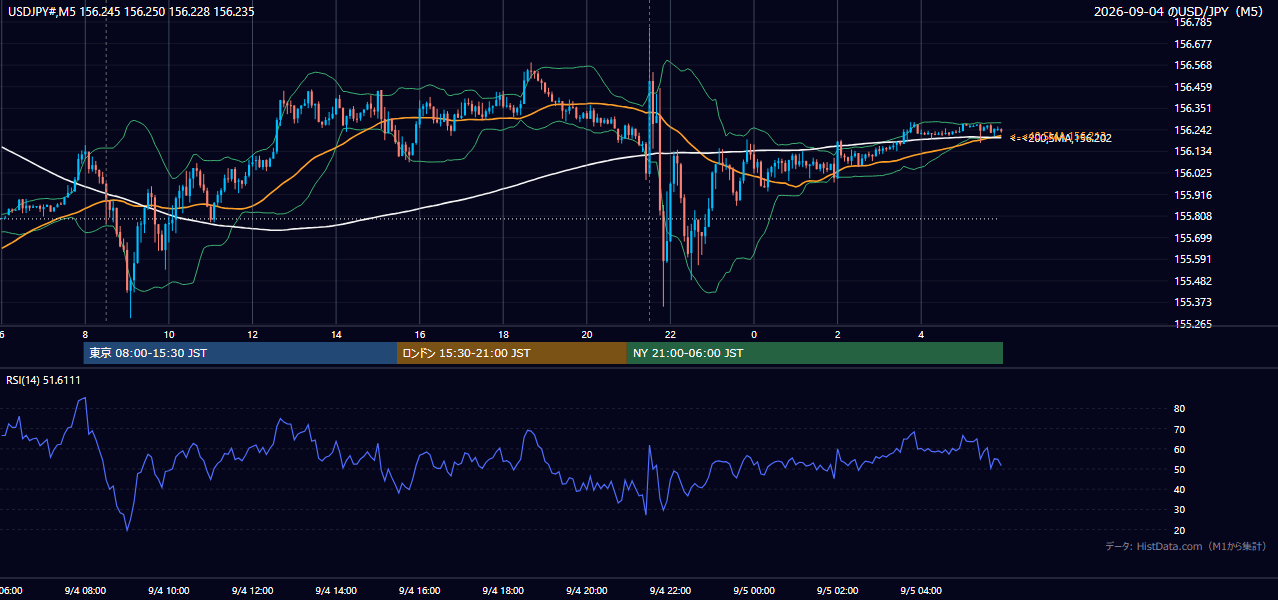The height and width of the screenshot is (600, 1278).
Task: Click the データ: HistData.com source credit
Action: click(1185, 546)
